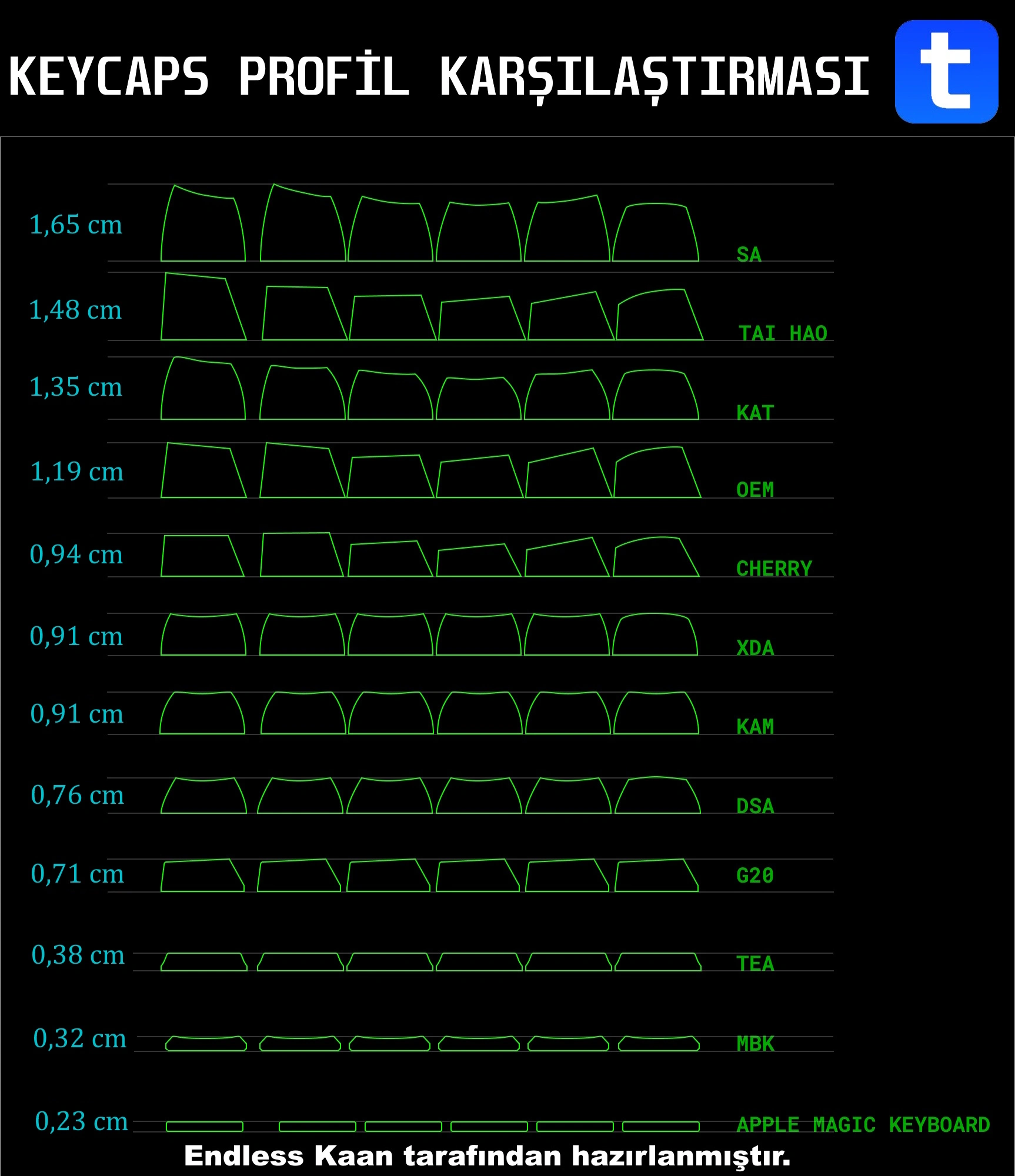Click the '0,71 cm' height value
1015x1176 pixels.
77,874
